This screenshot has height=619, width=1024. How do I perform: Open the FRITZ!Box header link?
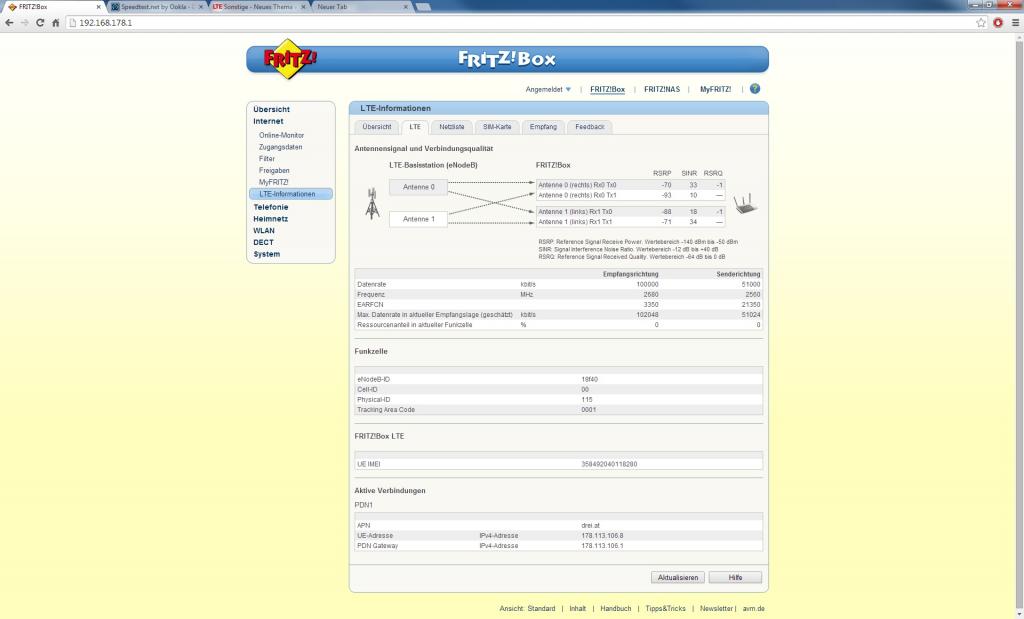click(x=607, y=89)
